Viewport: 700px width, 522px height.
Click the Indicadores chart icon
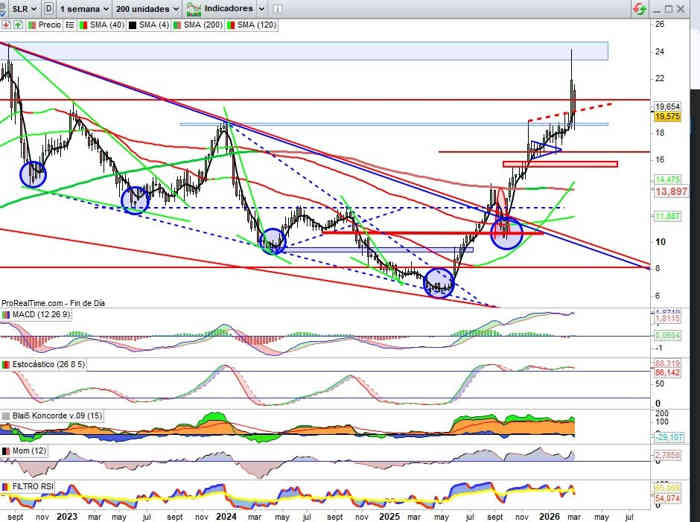pyautogui.click(x=195, y=7)
